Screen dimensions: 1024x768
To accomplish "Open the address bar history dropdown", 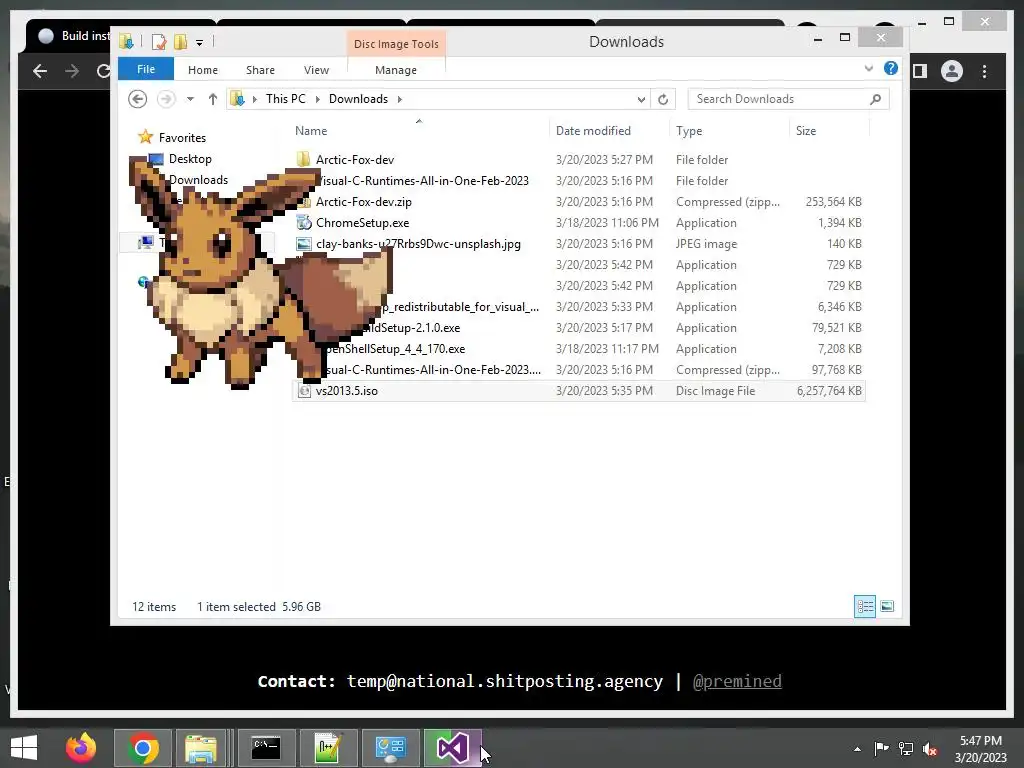I will 641,99.
